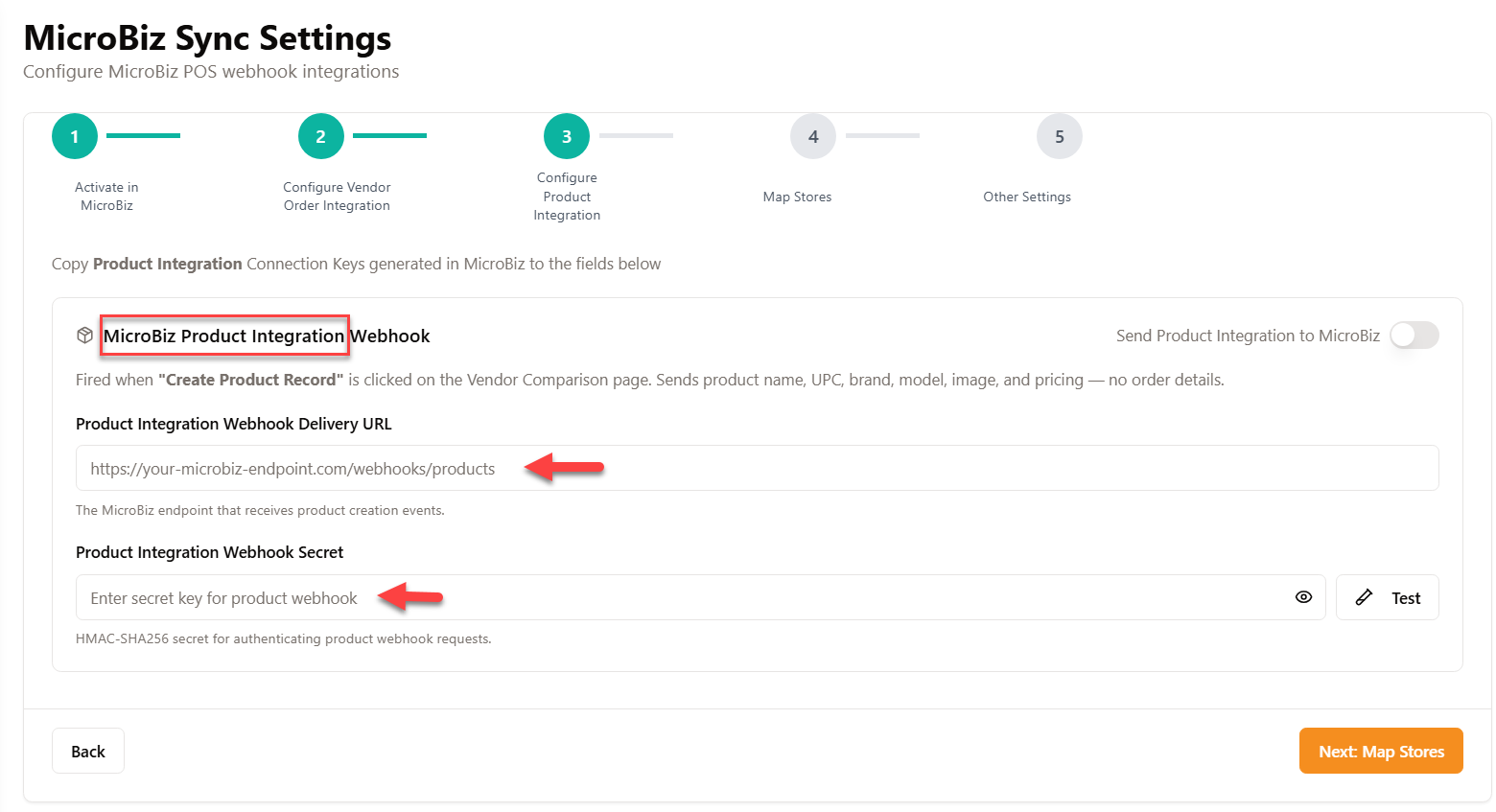Click the Back button
Screen dimensions: 1496x812
click(x=88, y=752)
